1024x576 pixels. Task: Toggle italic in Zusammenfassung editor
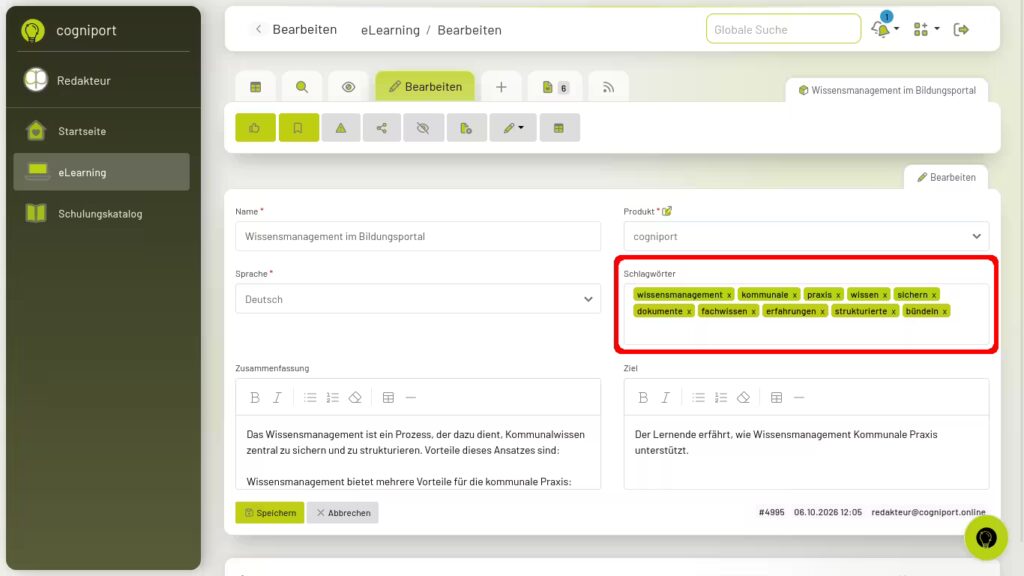(x=277, y=398)
